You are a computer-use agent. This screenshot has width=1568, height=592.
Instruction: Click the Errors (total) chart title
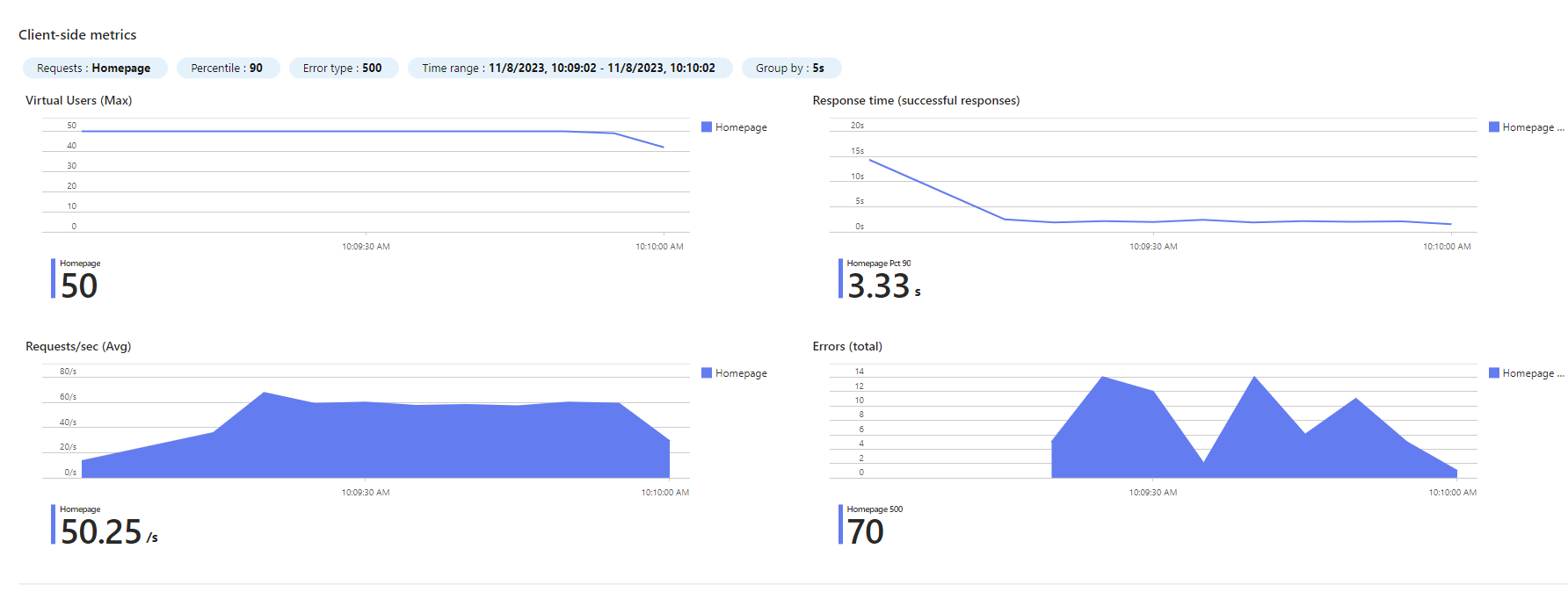[847, 346]
